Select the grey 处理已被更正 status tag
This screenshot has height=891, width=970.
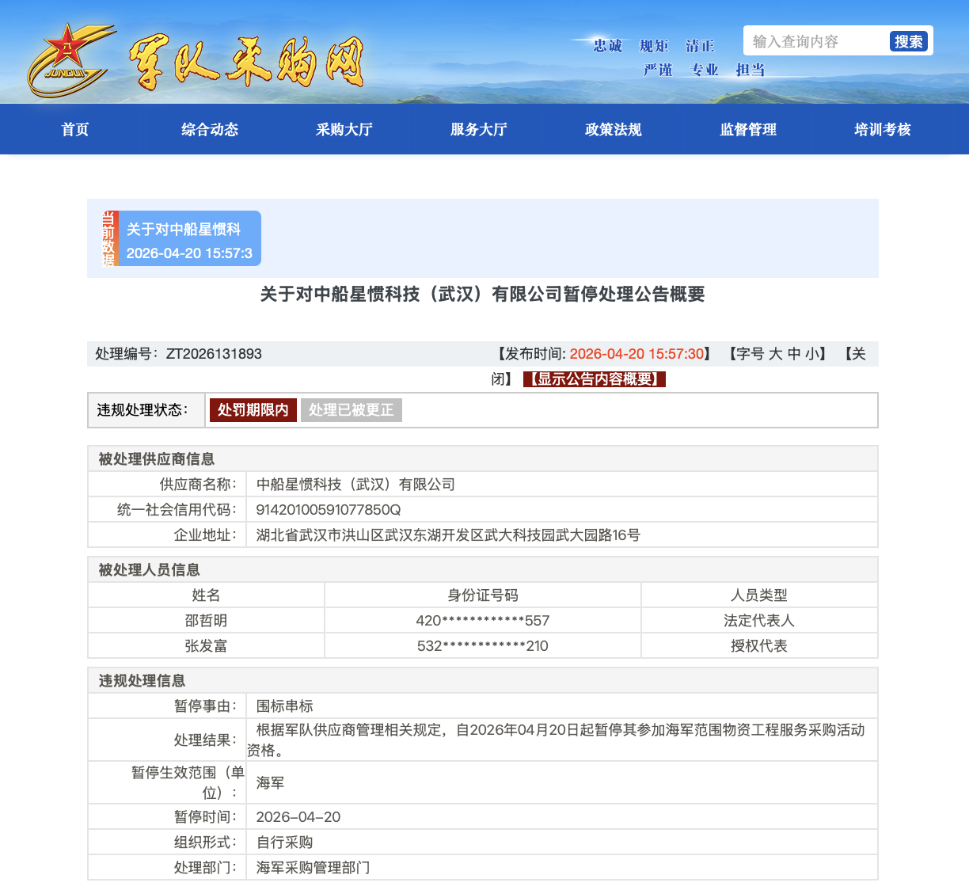tap(351, 410)
